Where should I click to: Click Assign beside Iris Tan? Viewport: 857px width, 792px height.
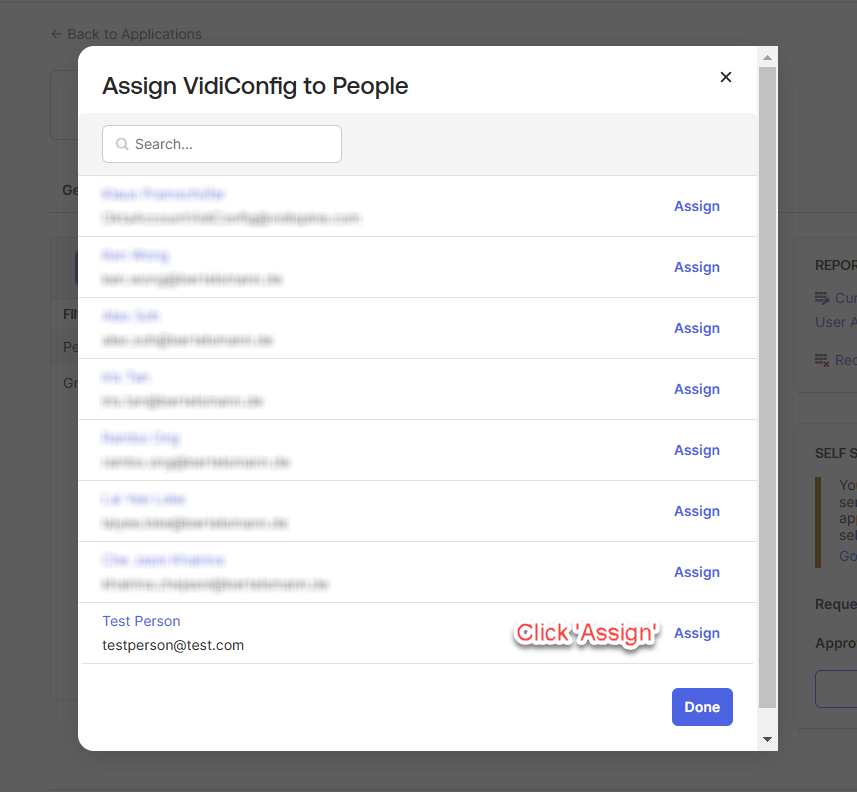(697, 389)
